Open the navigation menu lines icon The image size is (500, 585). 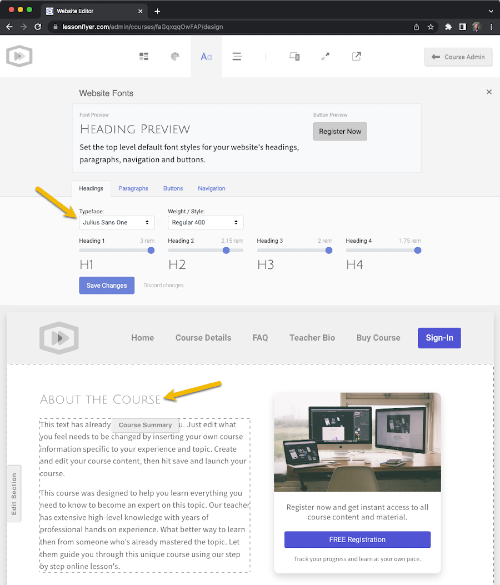pyautogui.click(x=237, y=56)
